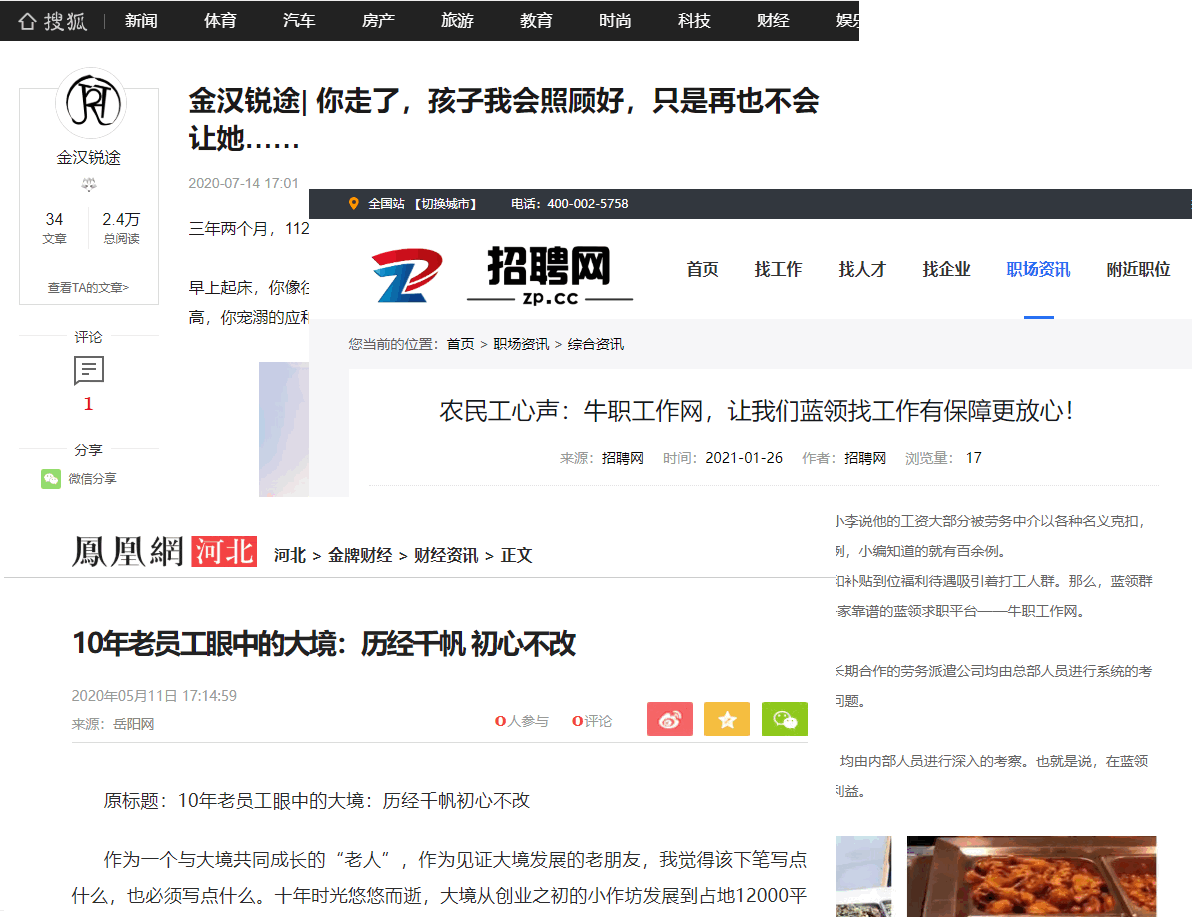Open the 金汉锐途 author avatar
This screenshot has width=1200, height=917.
[x=90, y=104]
